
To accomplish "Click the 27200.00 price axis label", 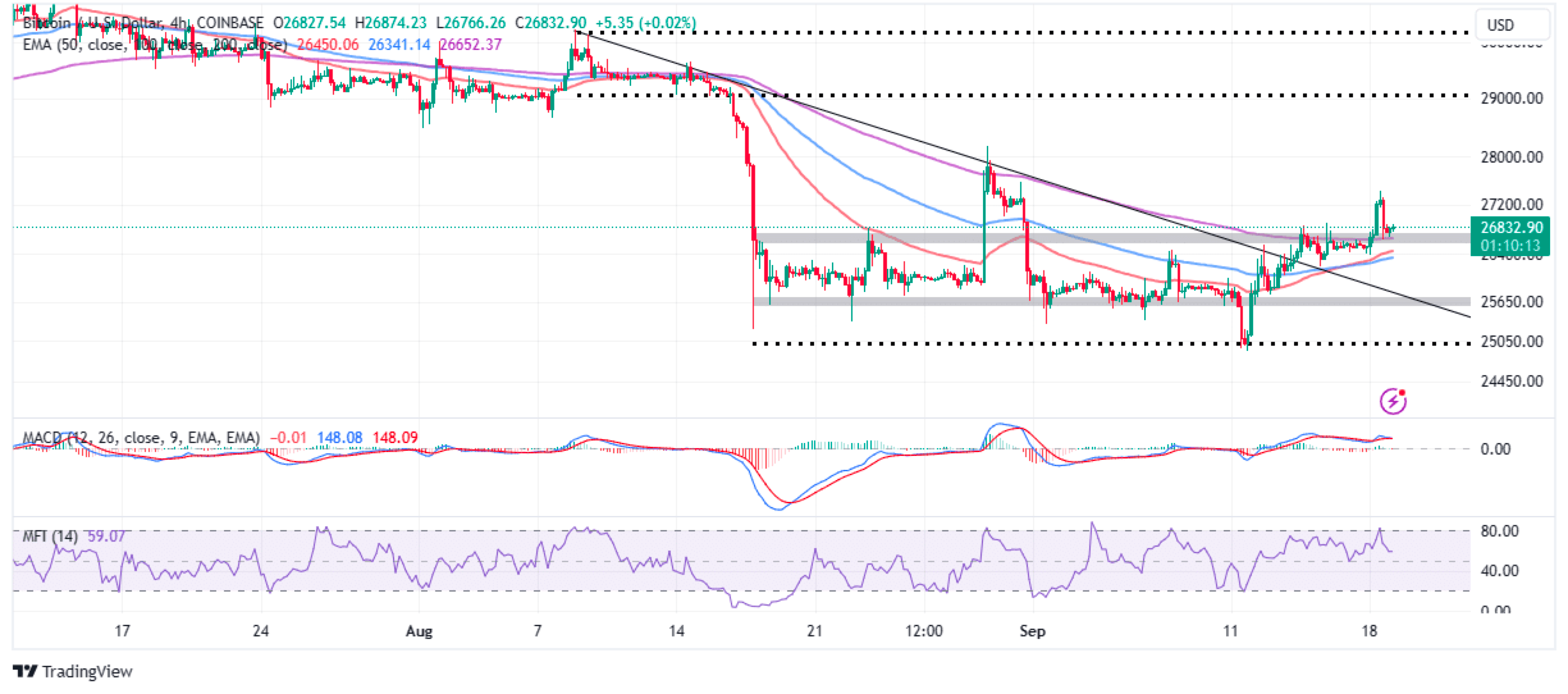I will coord(1511,205).
